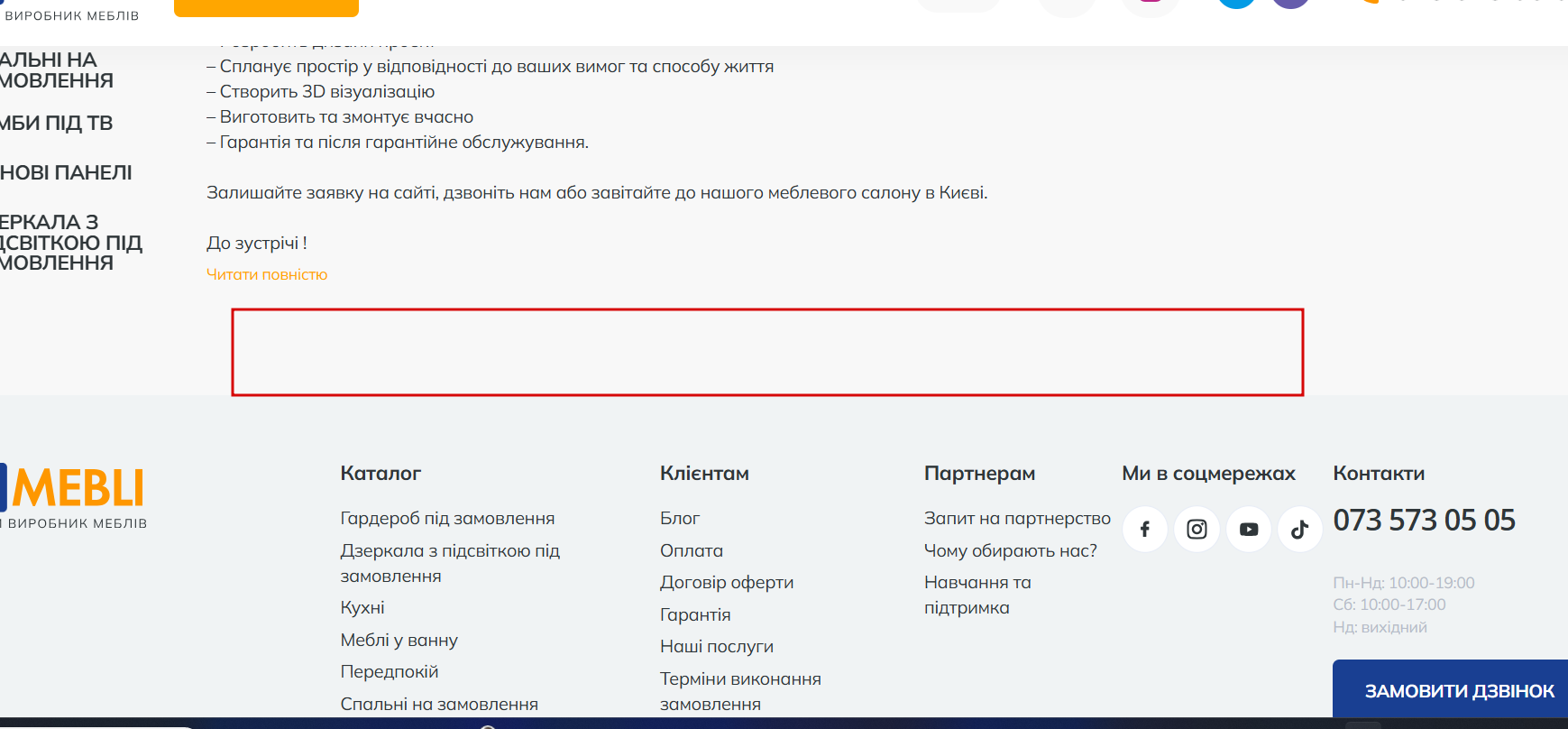Open 'Дзеркала з підсвіткою під замовлення' footer link

[x=450, y=563]
